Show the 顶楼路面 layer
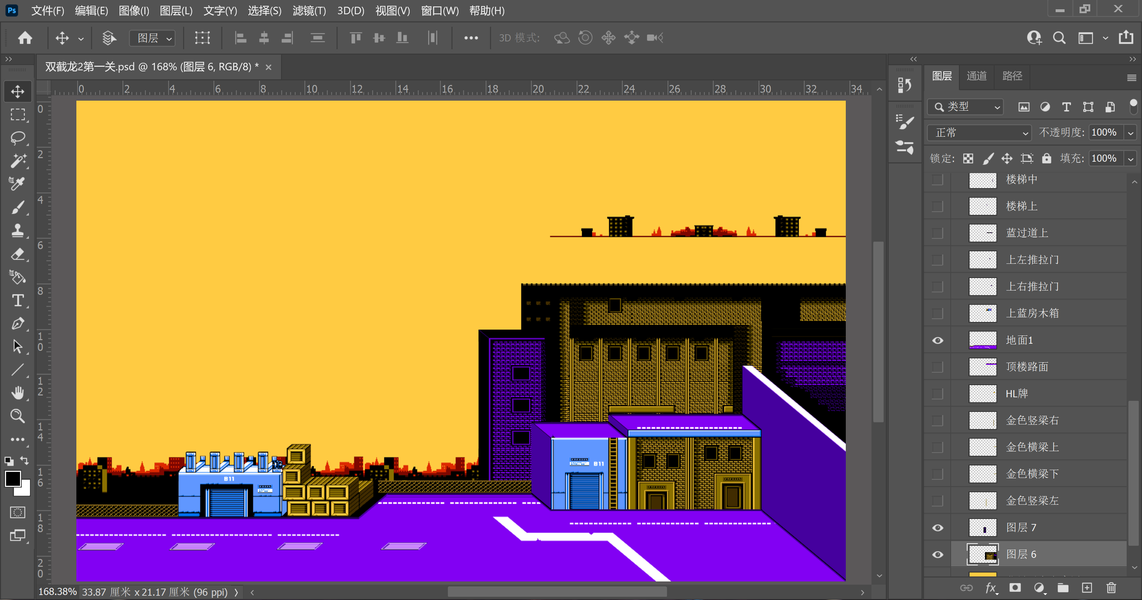1142x600 pixels. pyautogui.click(x=937, y=367)
